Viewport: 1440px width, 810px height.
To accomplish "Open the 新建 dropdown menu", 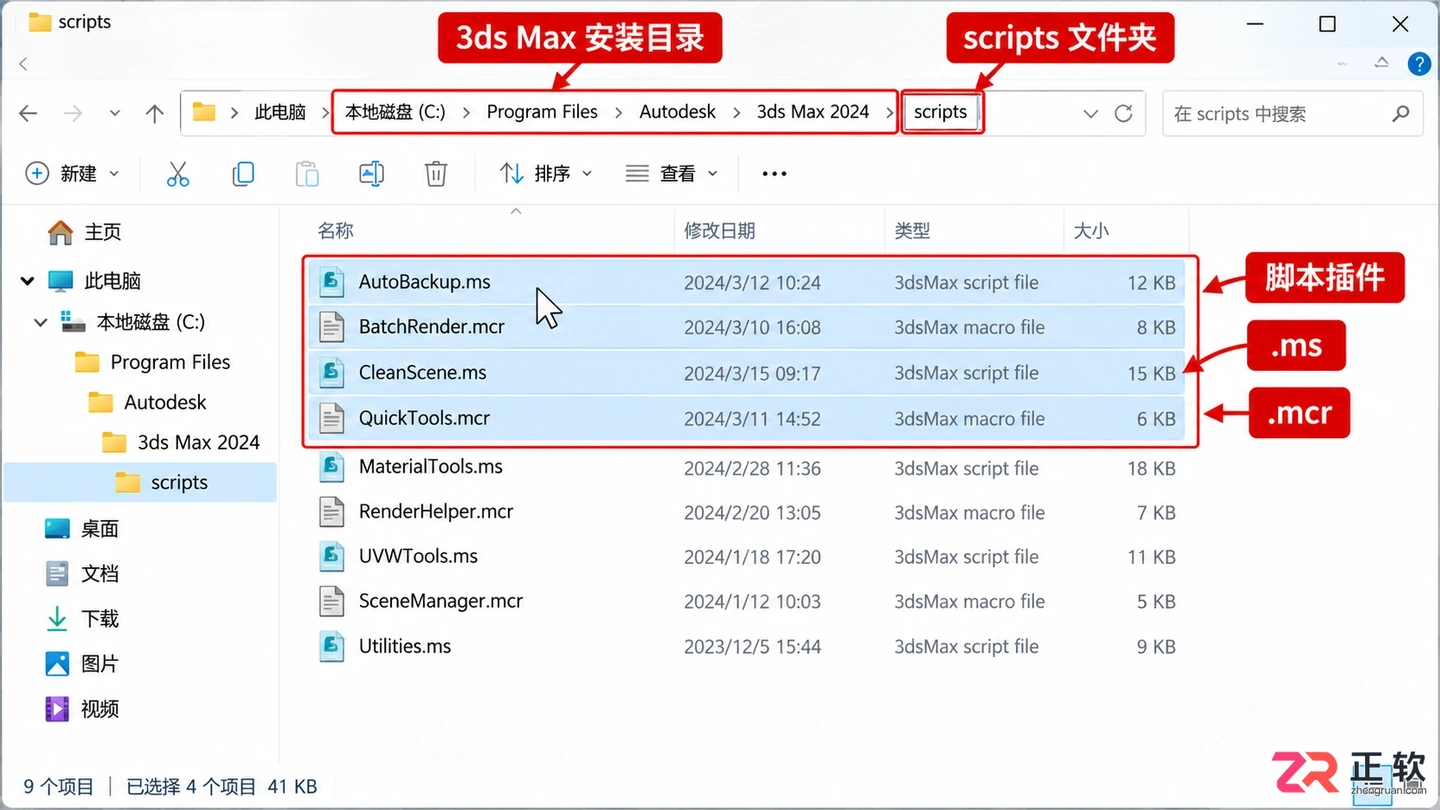I will tap(72, 174).
